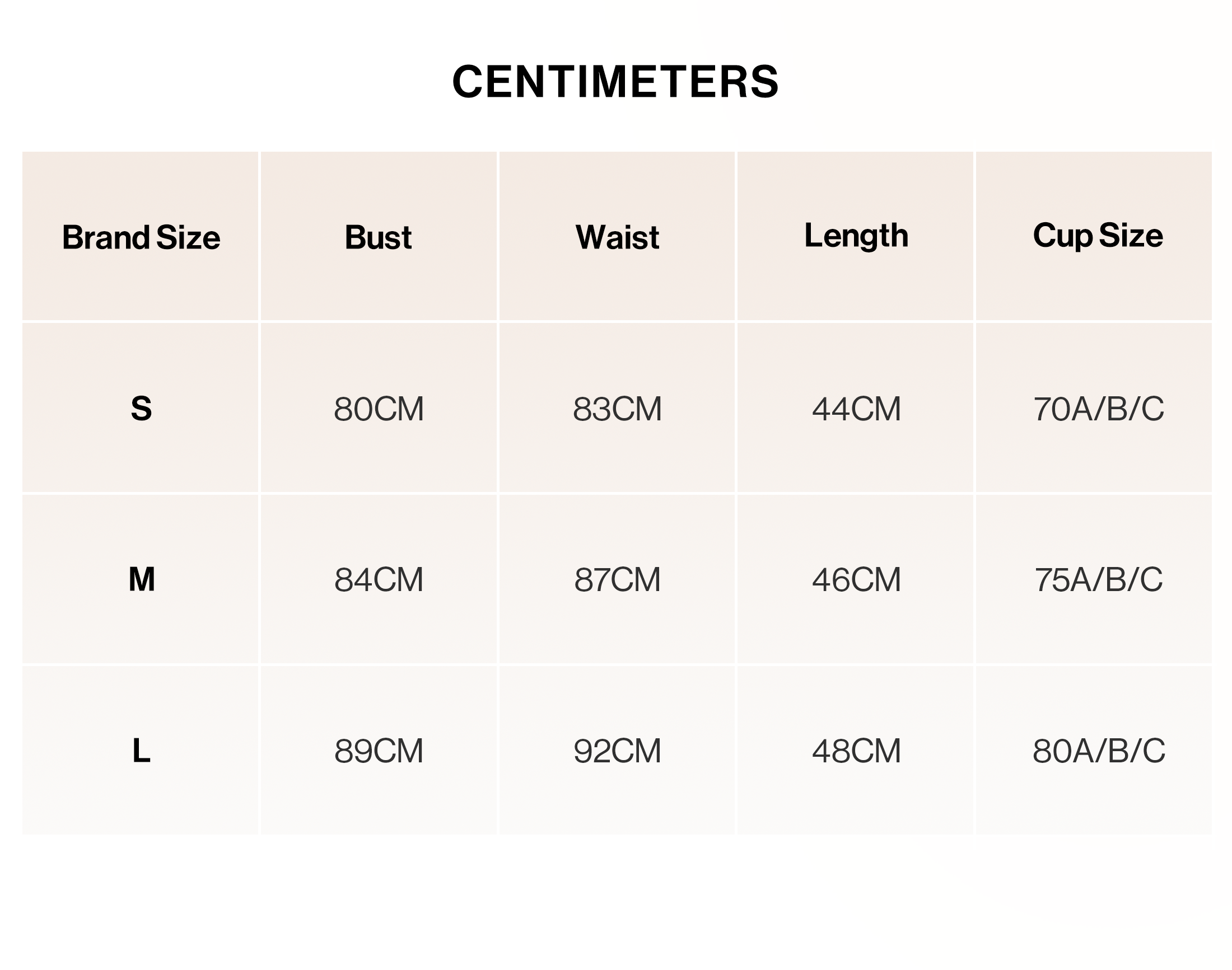Click the 89CM bust value
Image resolution: width=1232 pixels, height=970 pixels.
379,751
